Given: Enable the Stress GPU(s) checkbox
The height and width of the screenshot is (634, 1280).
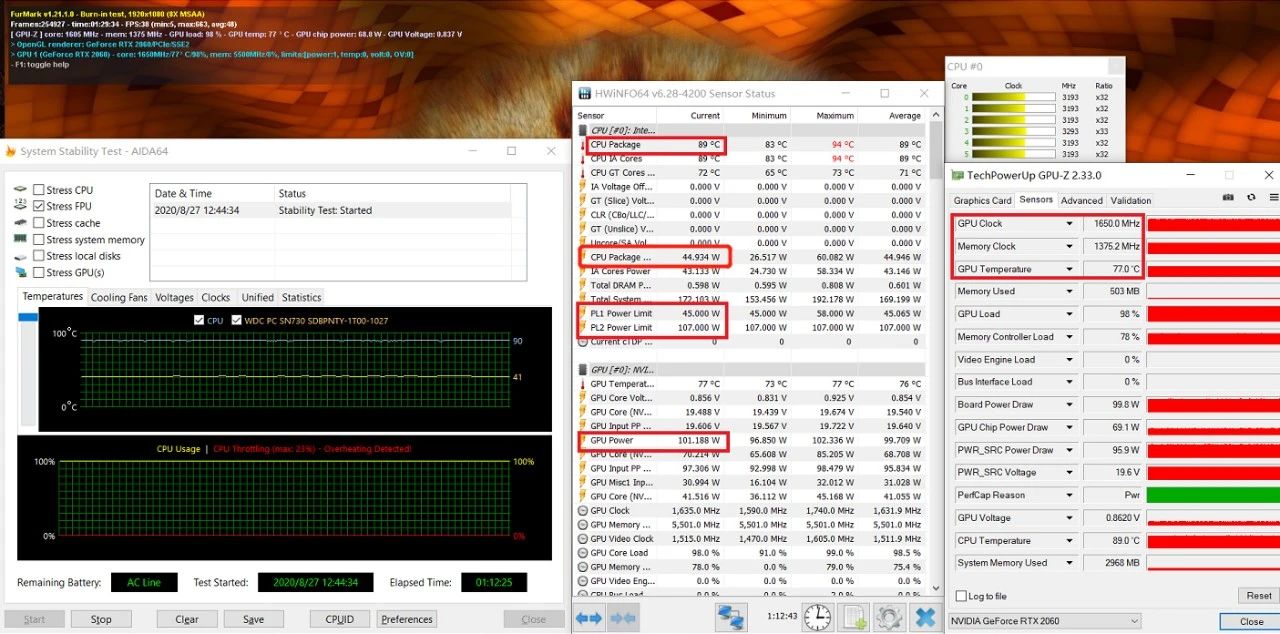Looking at the screenshot, I should (38, 272).
